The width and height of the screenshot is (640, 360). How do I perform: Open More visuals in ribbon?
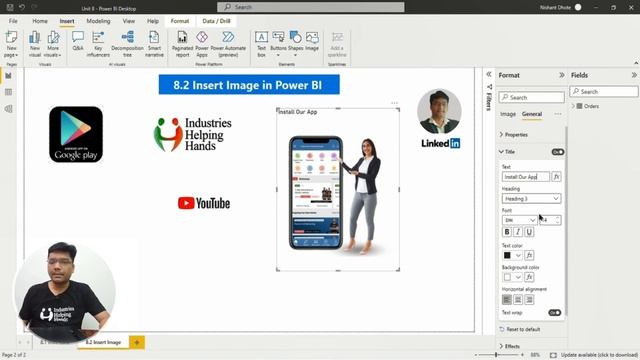pyautogui.click(x=53, y=44)
